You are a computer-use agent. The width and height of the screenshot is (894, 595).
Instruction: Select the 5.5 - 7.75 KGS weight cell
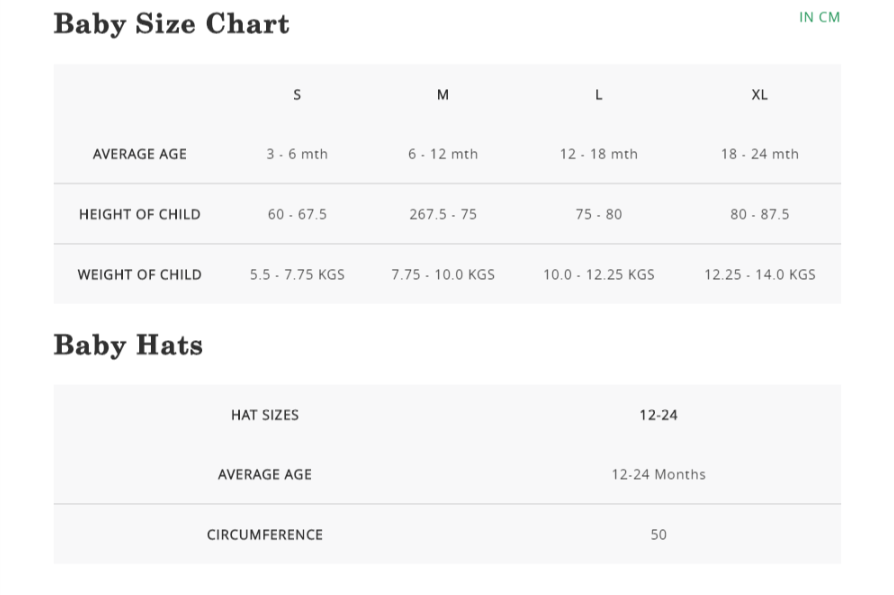tap(297, 274)
